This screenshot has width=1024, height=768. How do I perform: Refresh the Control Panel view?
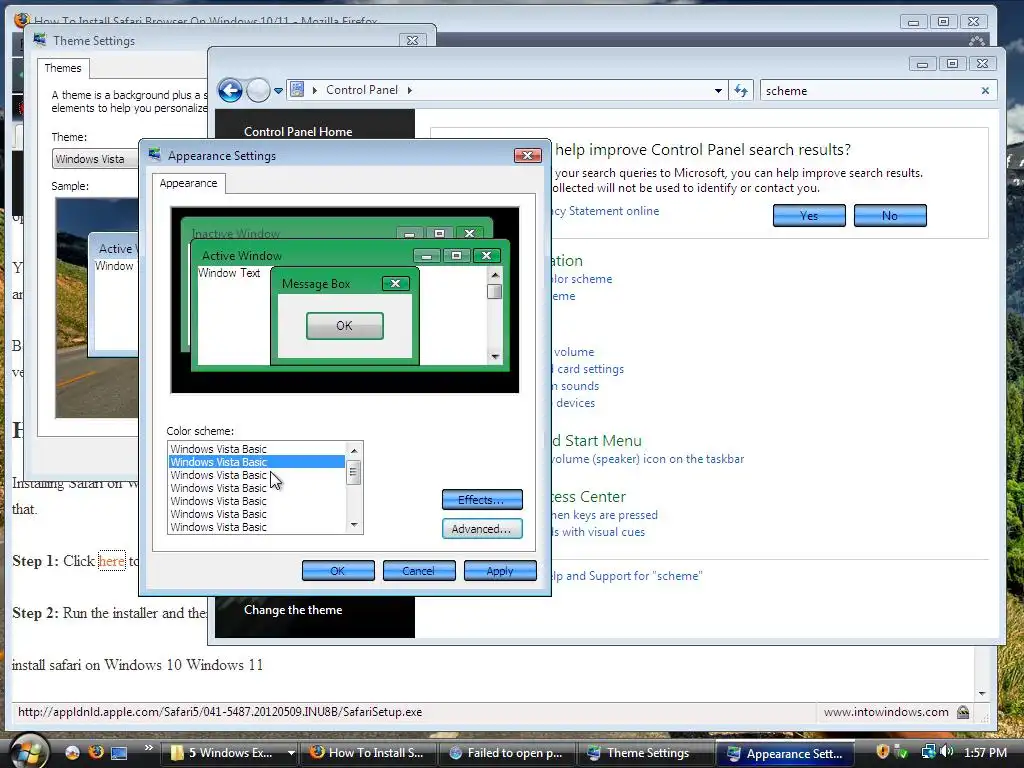coord(741,91)
